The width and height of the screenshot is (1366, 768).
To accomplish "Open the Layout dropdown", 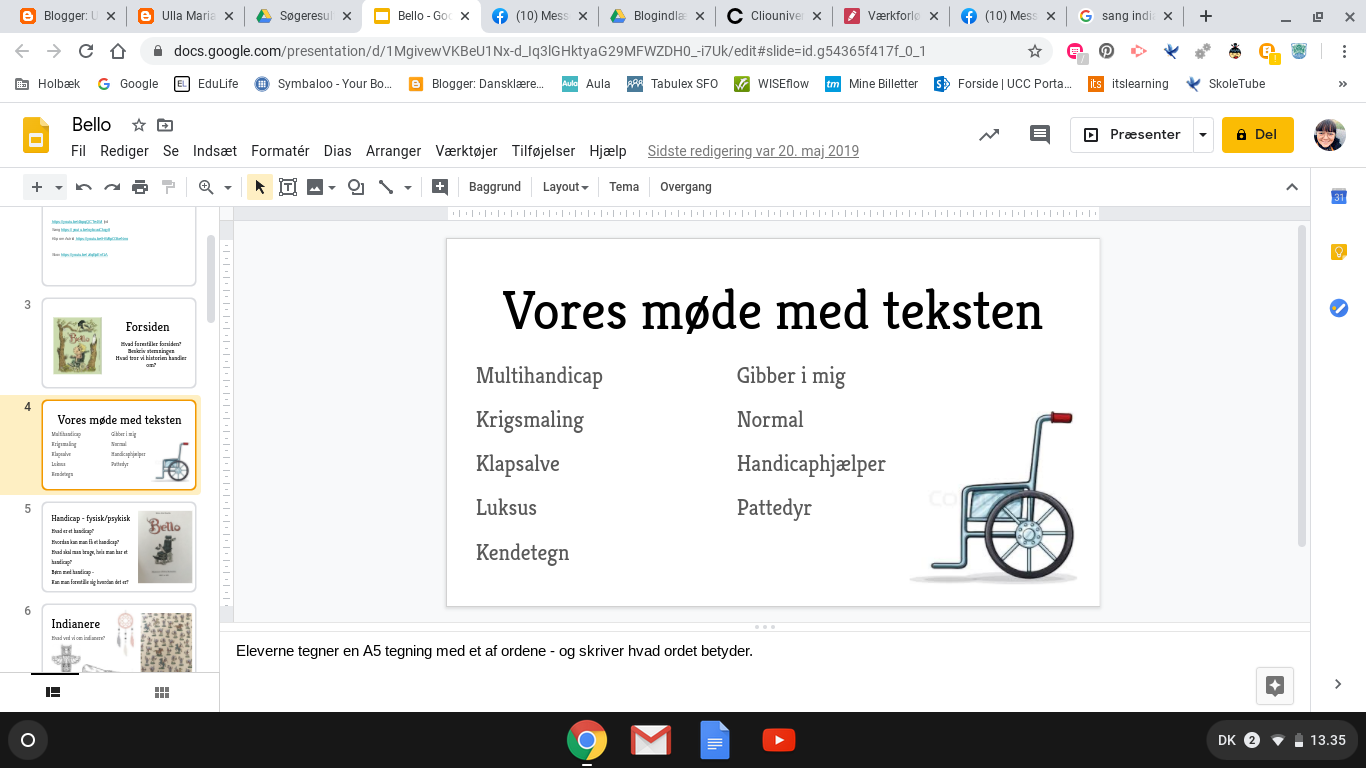I will coord(565,187).
